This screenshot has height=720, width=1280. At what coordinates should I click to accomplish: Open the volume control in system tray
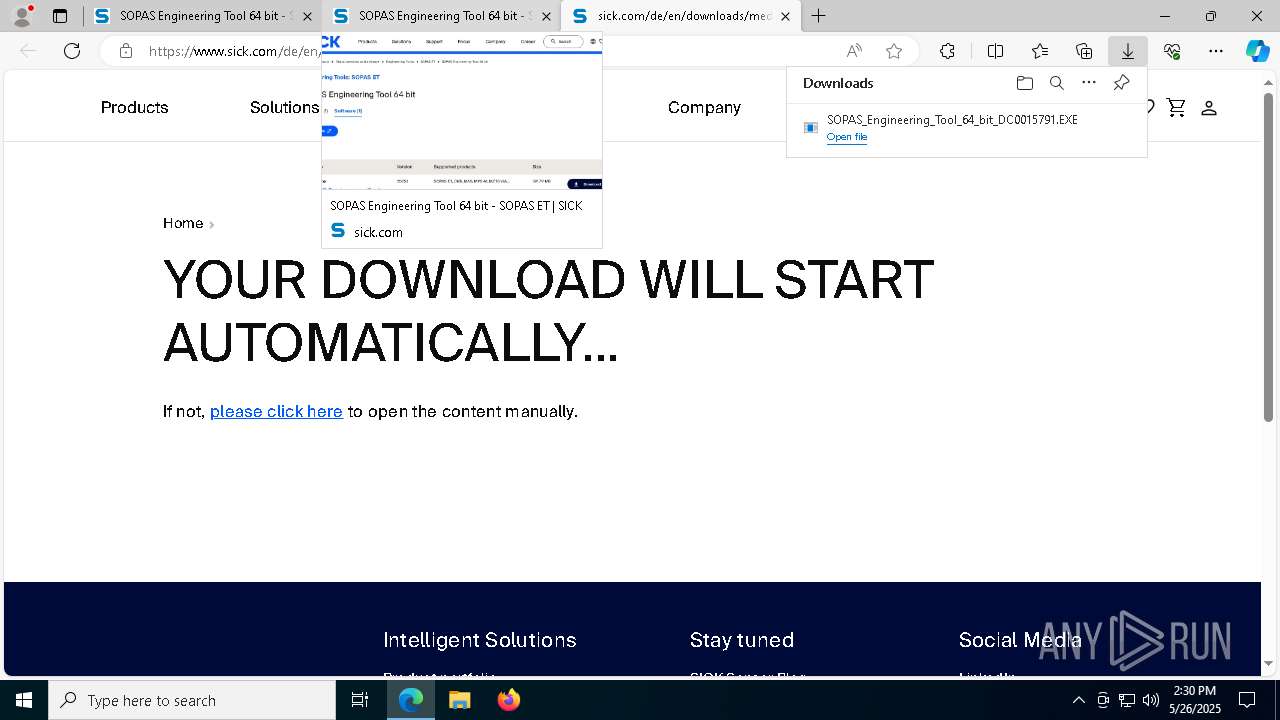(1151, 700)
